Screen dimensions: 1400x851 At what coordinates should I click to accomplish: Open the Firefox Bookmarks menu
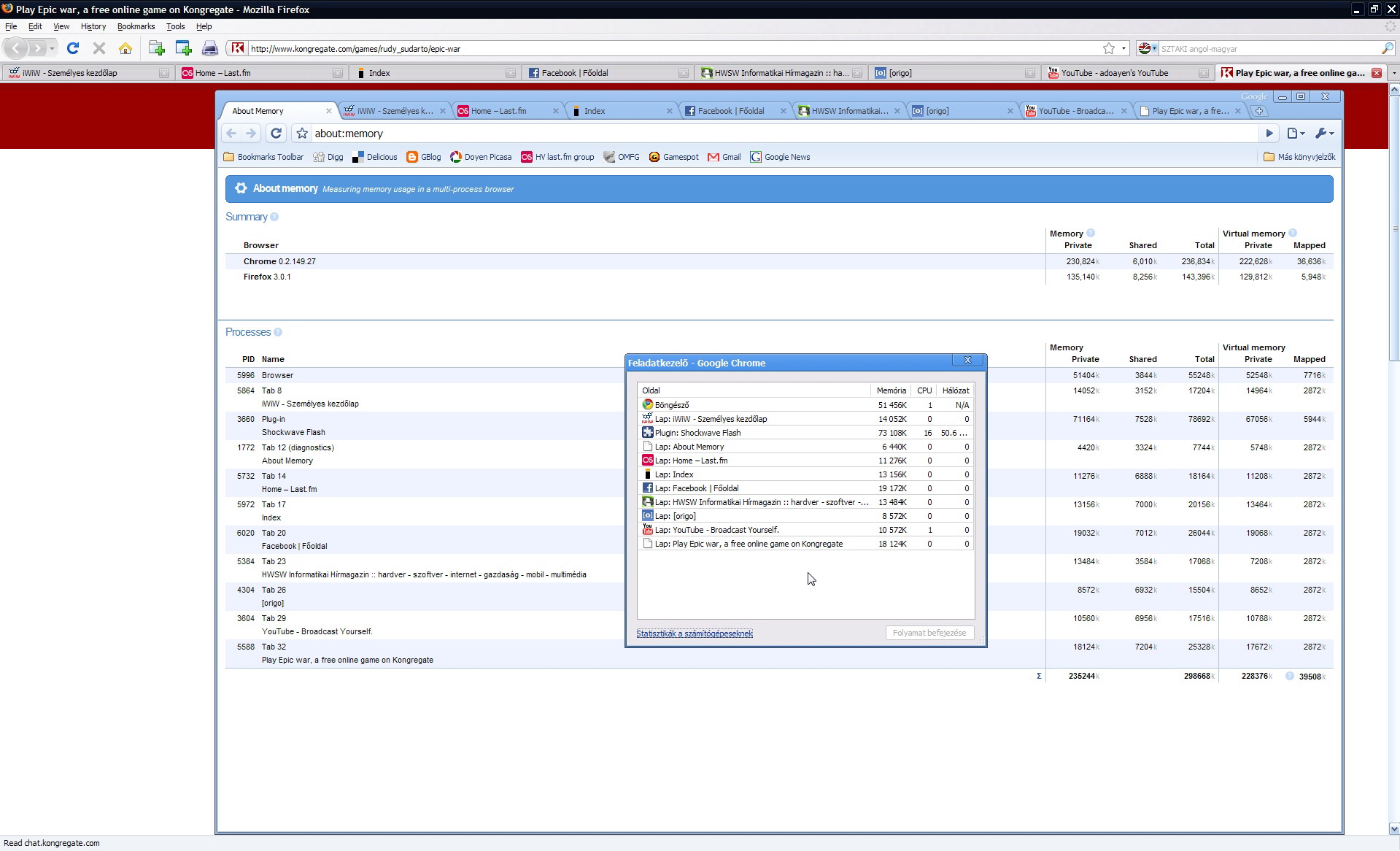(136, 26)
